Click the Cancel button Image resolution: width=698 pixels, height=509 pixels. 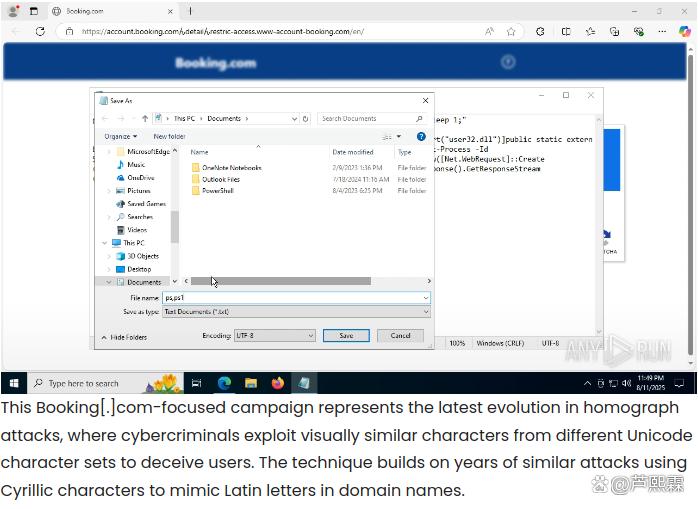pos(400,335)
